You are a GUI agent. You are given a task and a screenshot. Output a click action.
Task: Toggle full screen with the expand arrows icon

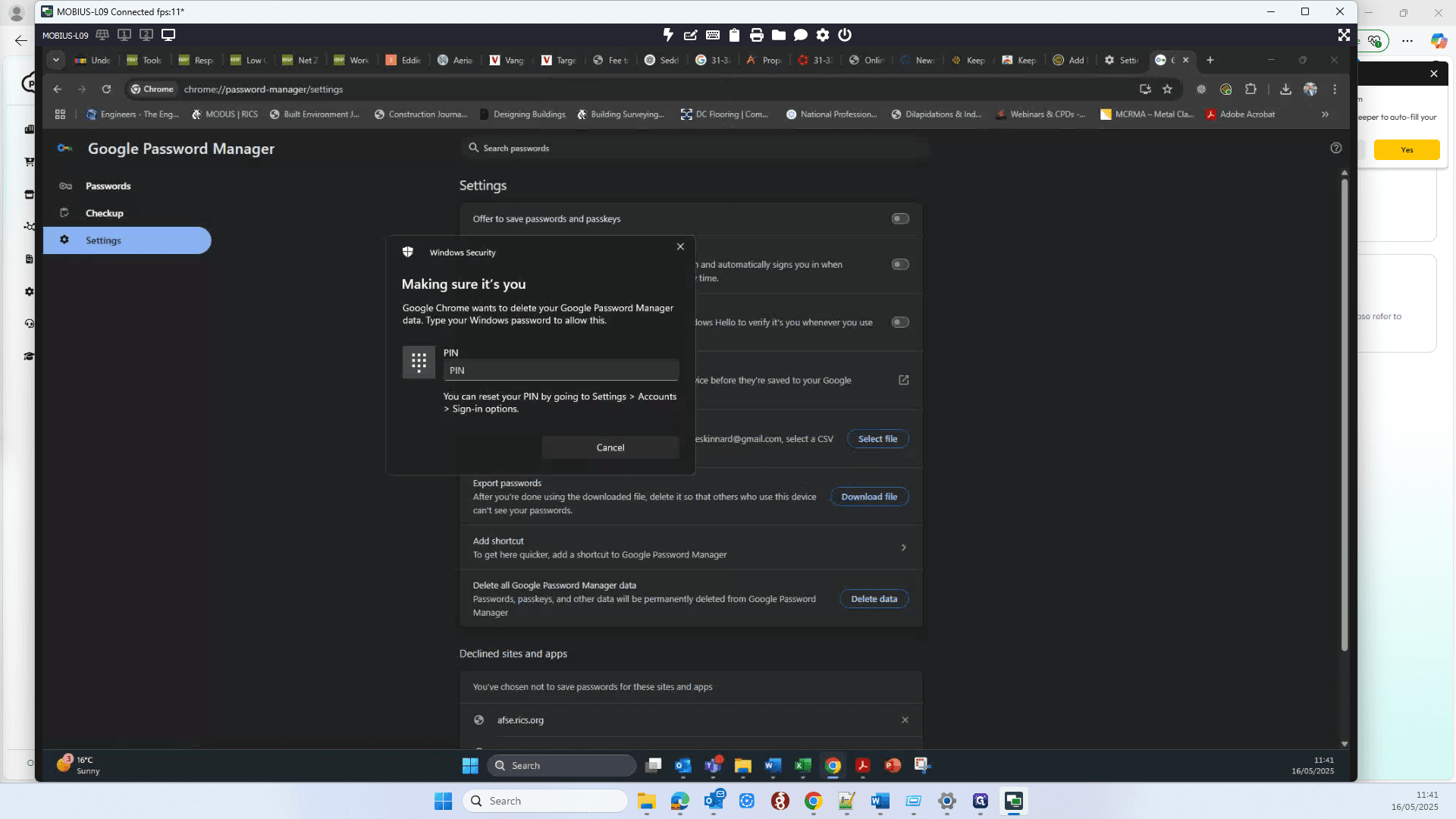(x=1344, y=35)
